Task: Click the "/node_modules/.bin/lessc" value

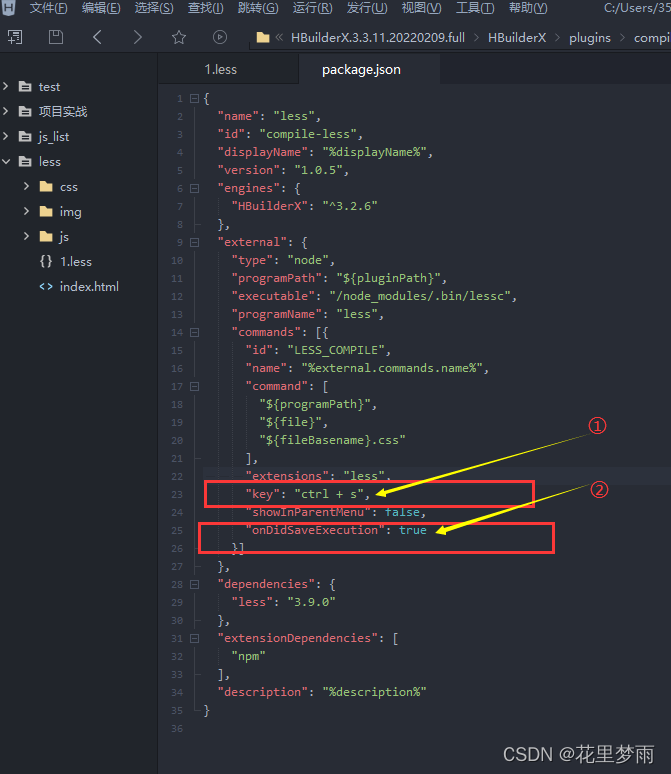Action: (420, 296)
